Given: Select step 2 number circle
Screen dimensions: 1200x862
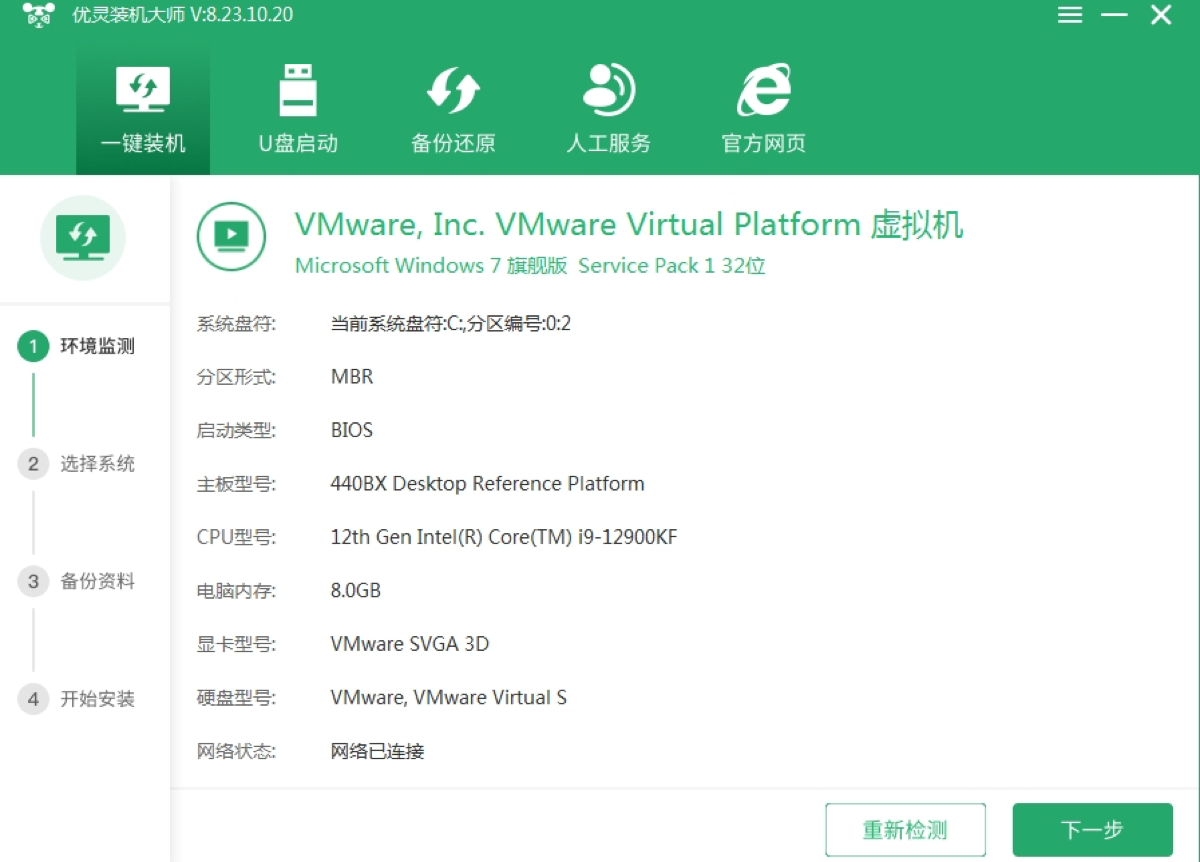Looking at the screenshot, I should (33, 464).
